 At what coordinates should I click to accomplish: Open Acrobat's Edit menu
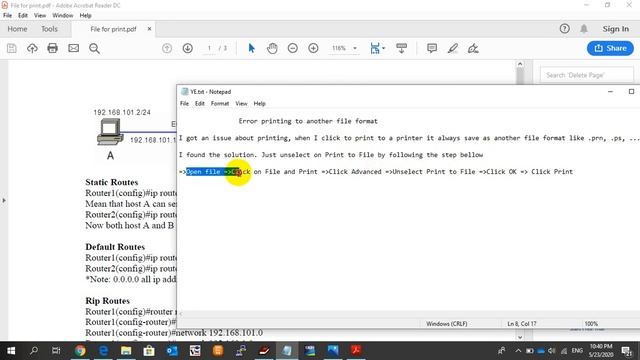point(23,16)
